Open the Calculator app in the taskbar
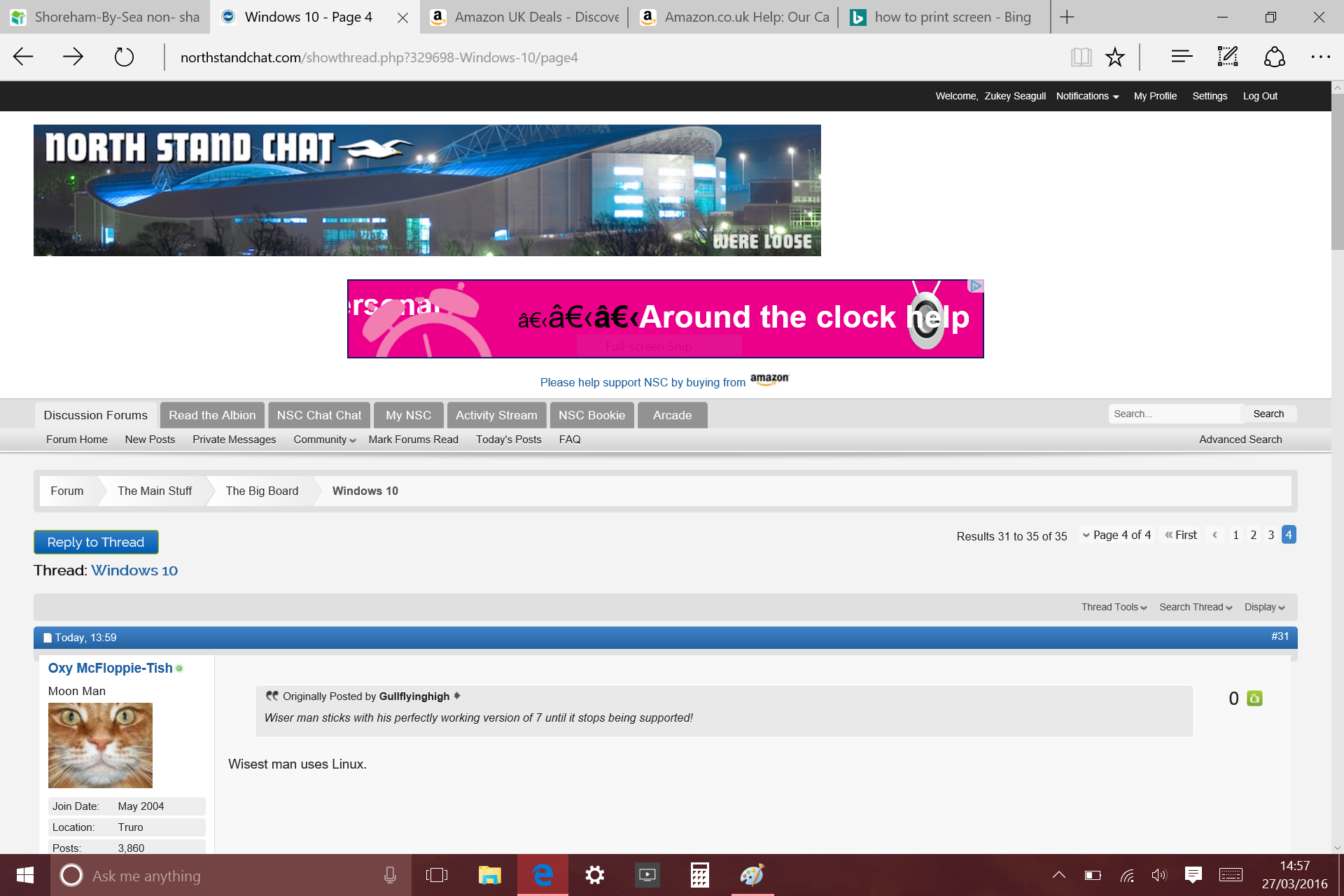 point(699,875)
